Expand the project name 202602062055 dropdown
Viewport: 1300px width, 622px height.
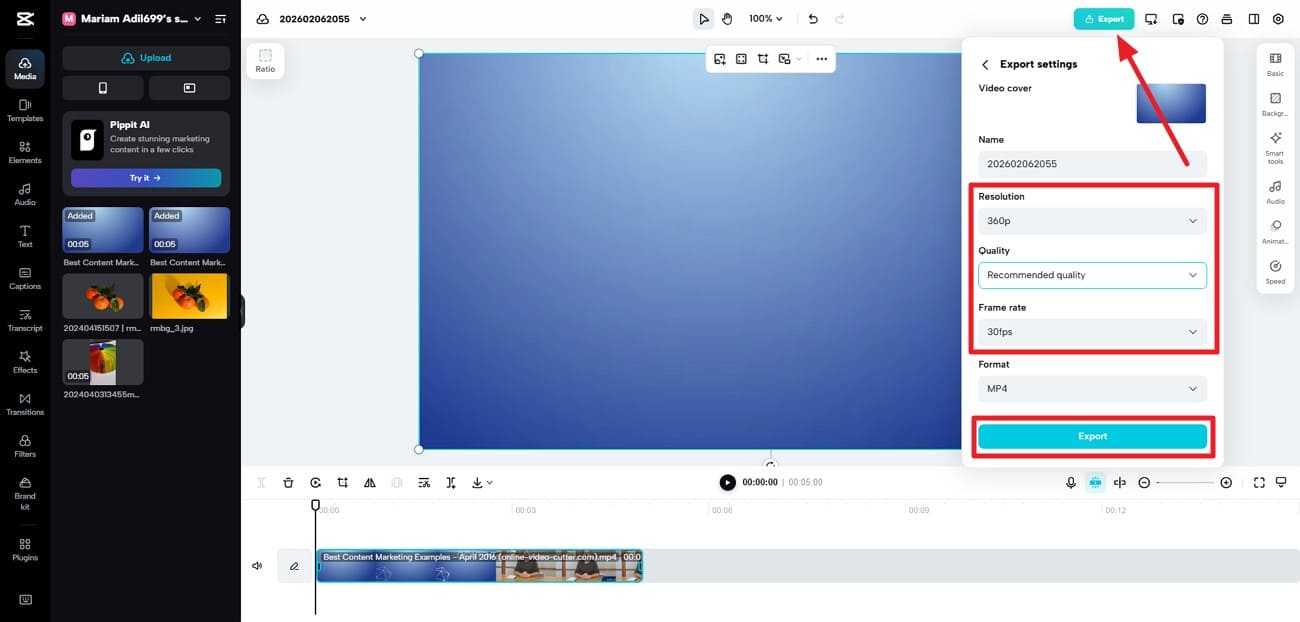(362, 19)
